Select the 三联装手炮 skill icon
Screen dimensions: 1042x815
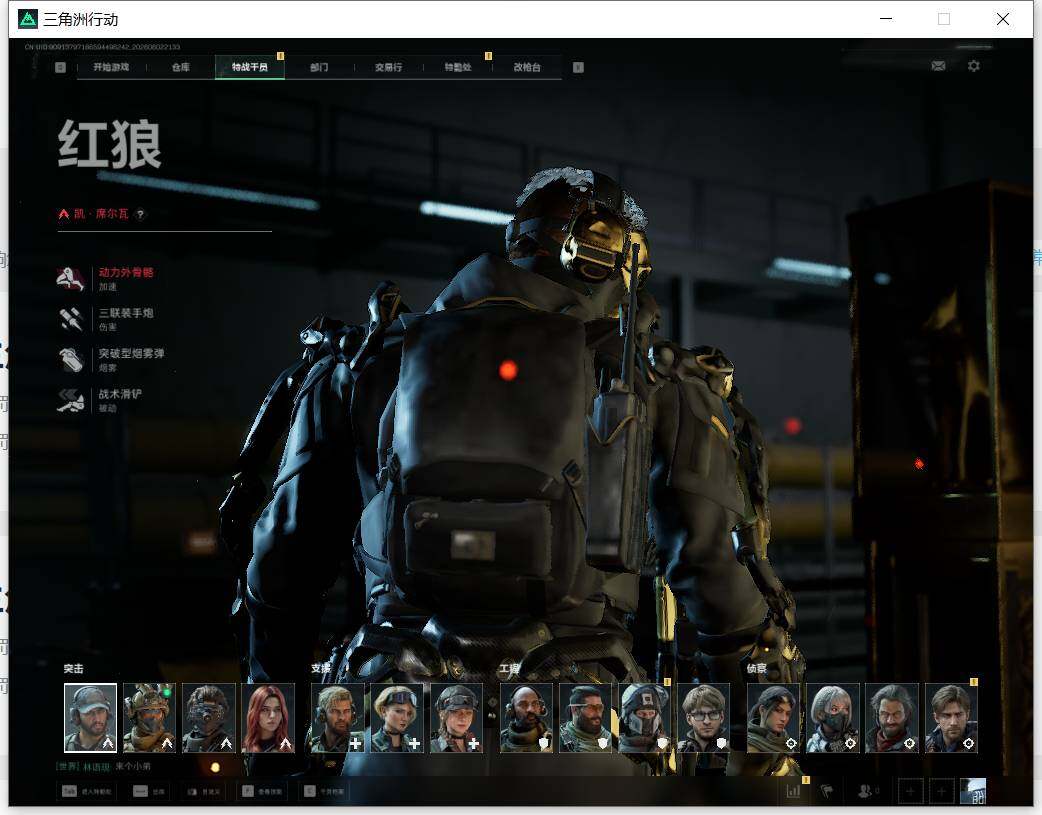point(70,319)
